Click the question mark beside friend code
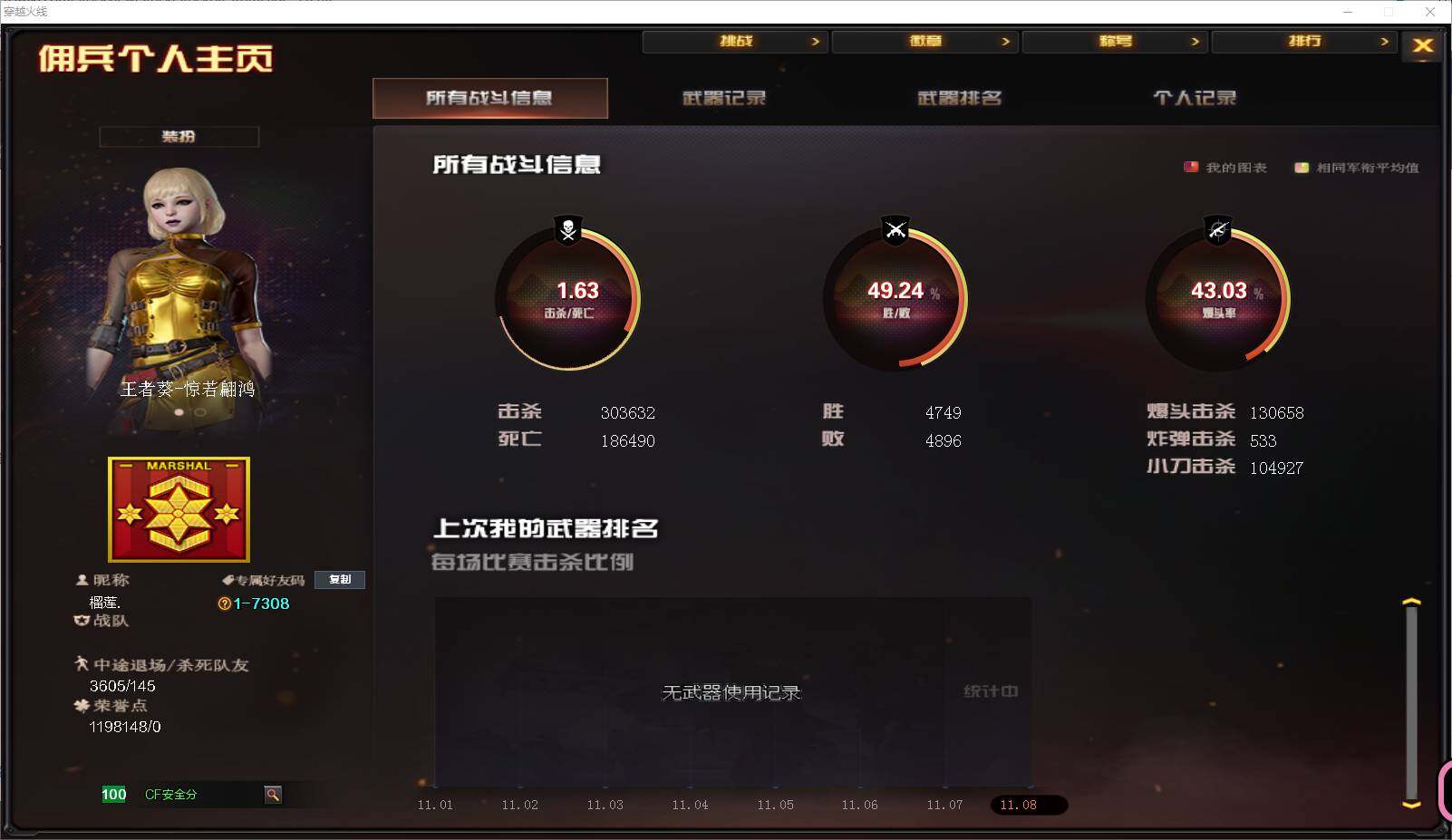The width and height of the screenshot is (1452, 840). (224, 603)
